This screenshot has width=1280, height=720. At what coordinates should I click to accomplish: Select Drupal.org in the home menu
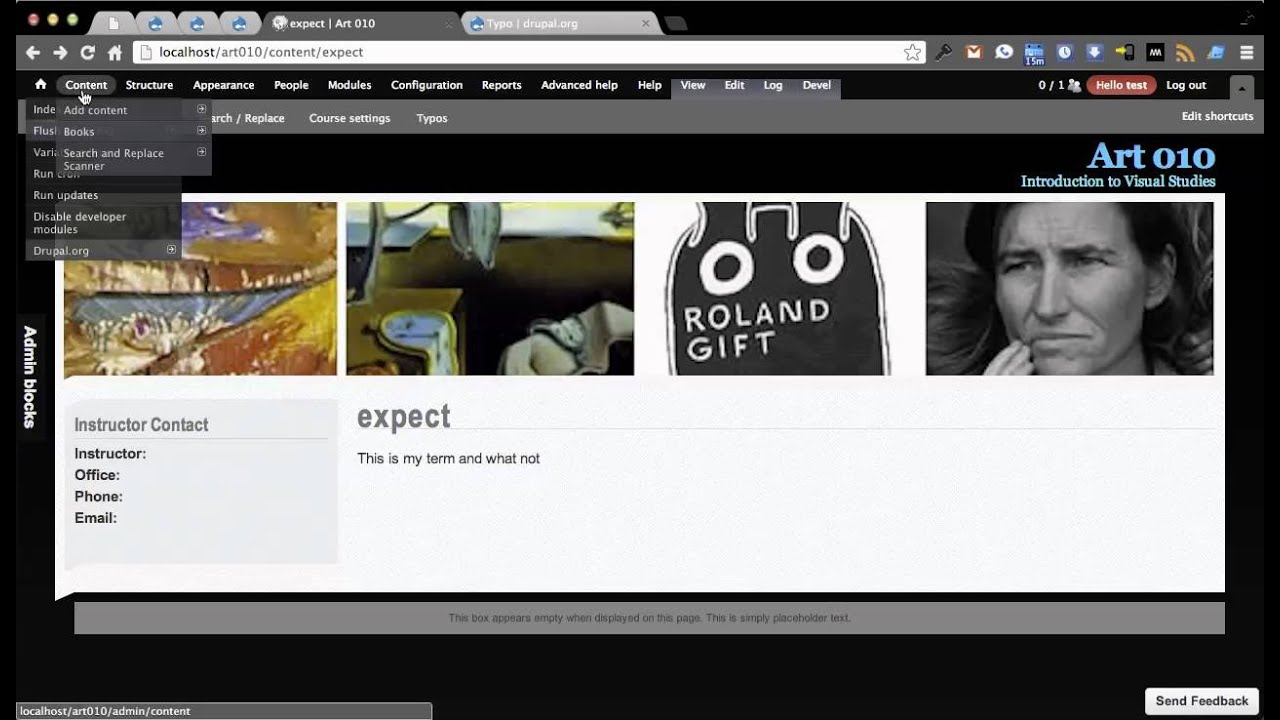tap(61, 250)
